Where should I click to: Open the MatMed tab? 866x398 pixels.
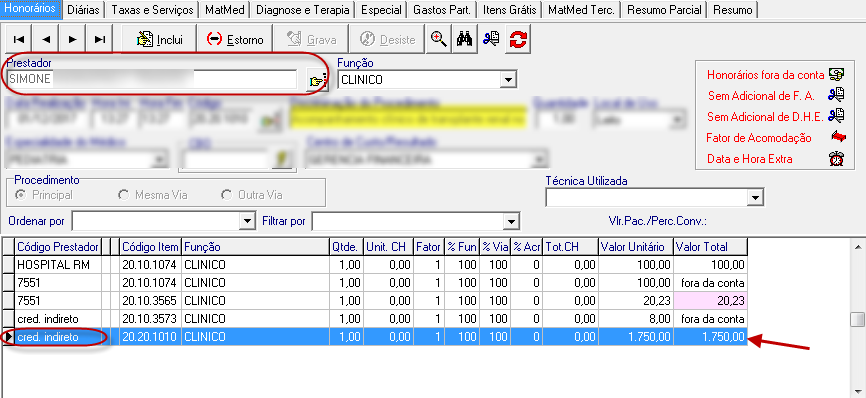click(225, 10)
